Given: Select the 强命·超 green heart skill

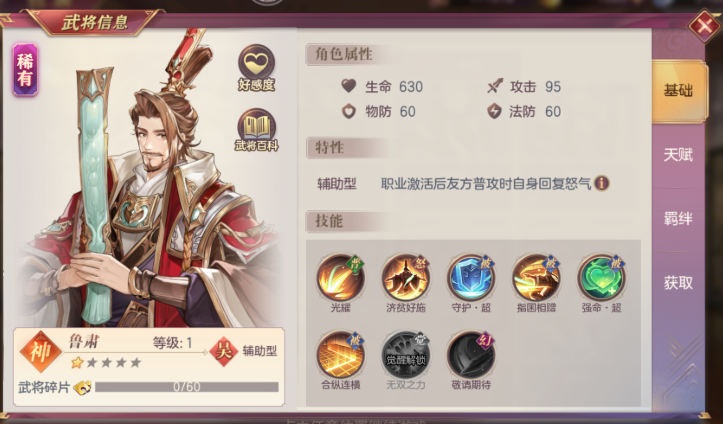Looking at the screenshot, I should click(601, 278).
